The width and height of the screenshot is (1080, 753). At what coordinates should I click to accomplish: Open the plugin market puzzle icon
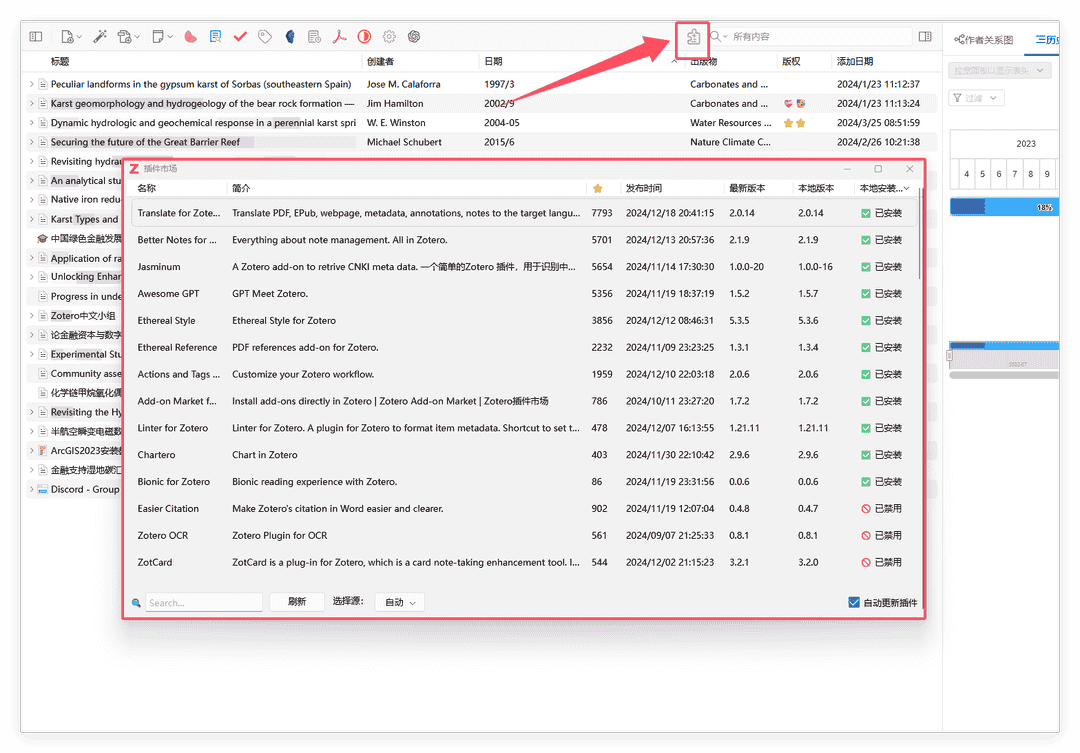click(693, 37)
